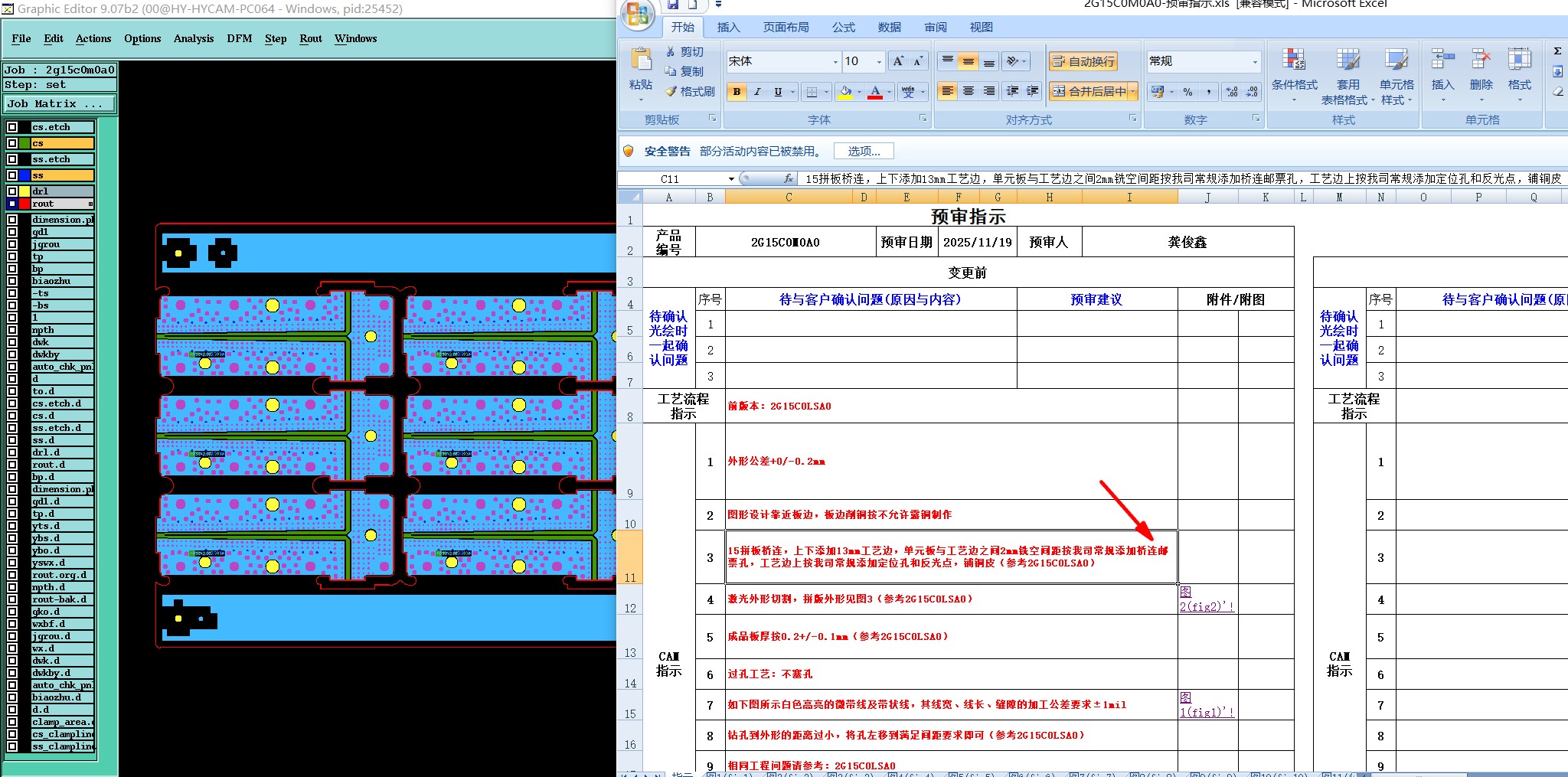Screen dimensions: 1568x777
Task: Click the Center text icon
Action: [969, 91]
